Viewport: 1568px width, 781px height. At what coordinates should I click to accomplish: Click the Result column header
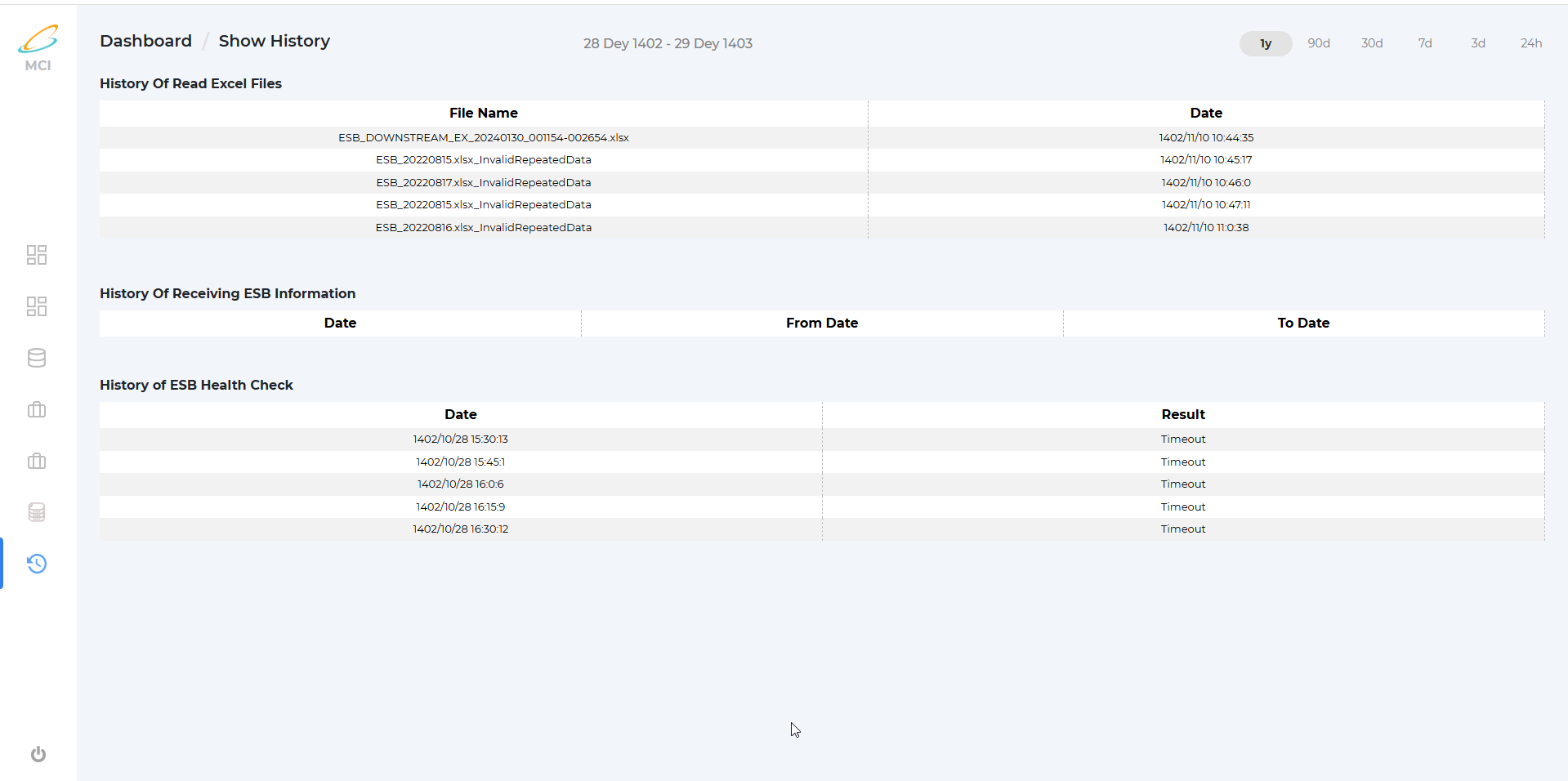pyautogui.click(x=1182, y=414)
